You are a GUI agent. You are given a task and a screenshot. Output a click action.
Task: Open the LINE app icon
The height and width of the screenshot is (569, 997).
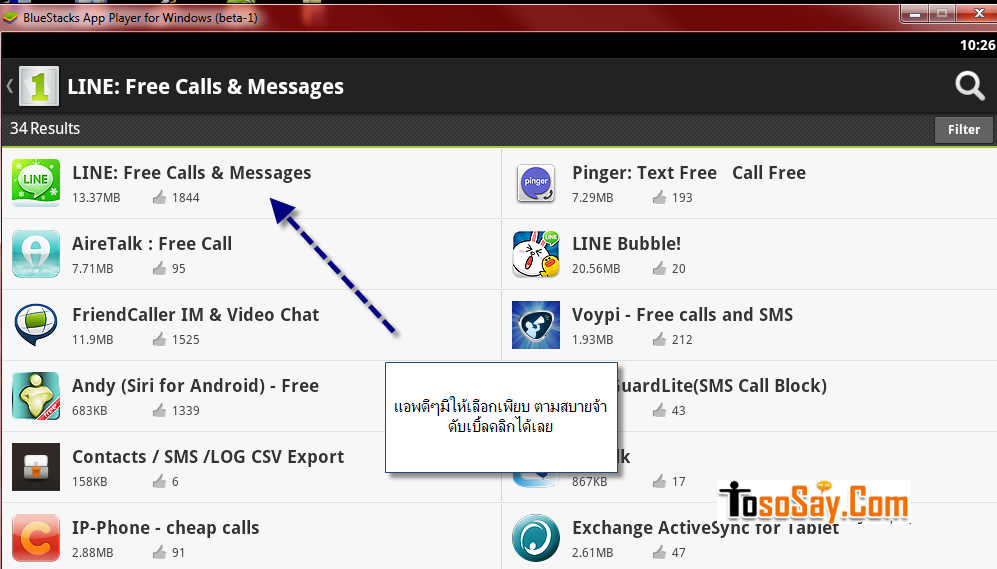[x=36, y=182]
